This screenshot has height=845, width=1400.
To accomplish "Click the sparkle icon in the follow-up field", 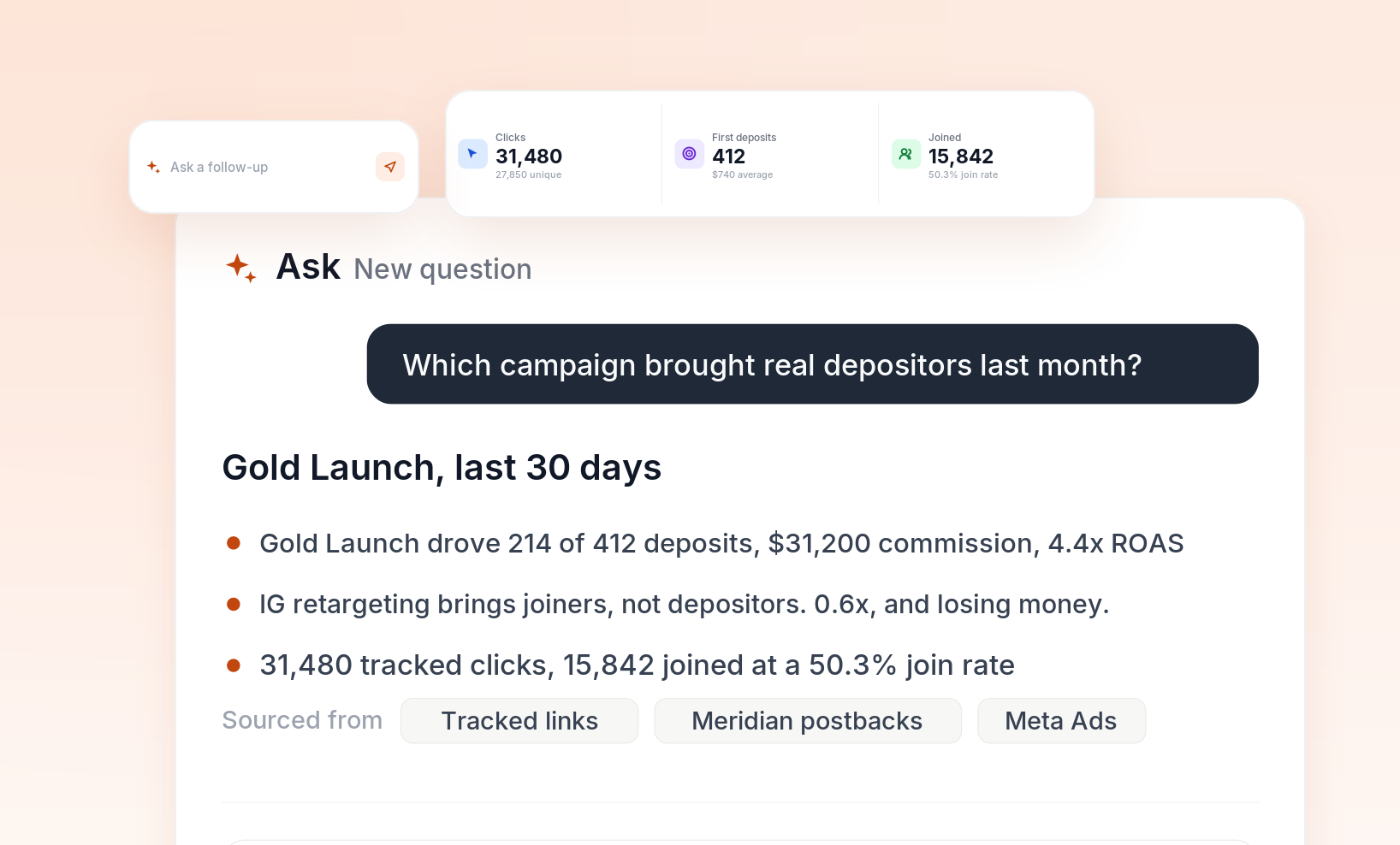I will point(154,167).
